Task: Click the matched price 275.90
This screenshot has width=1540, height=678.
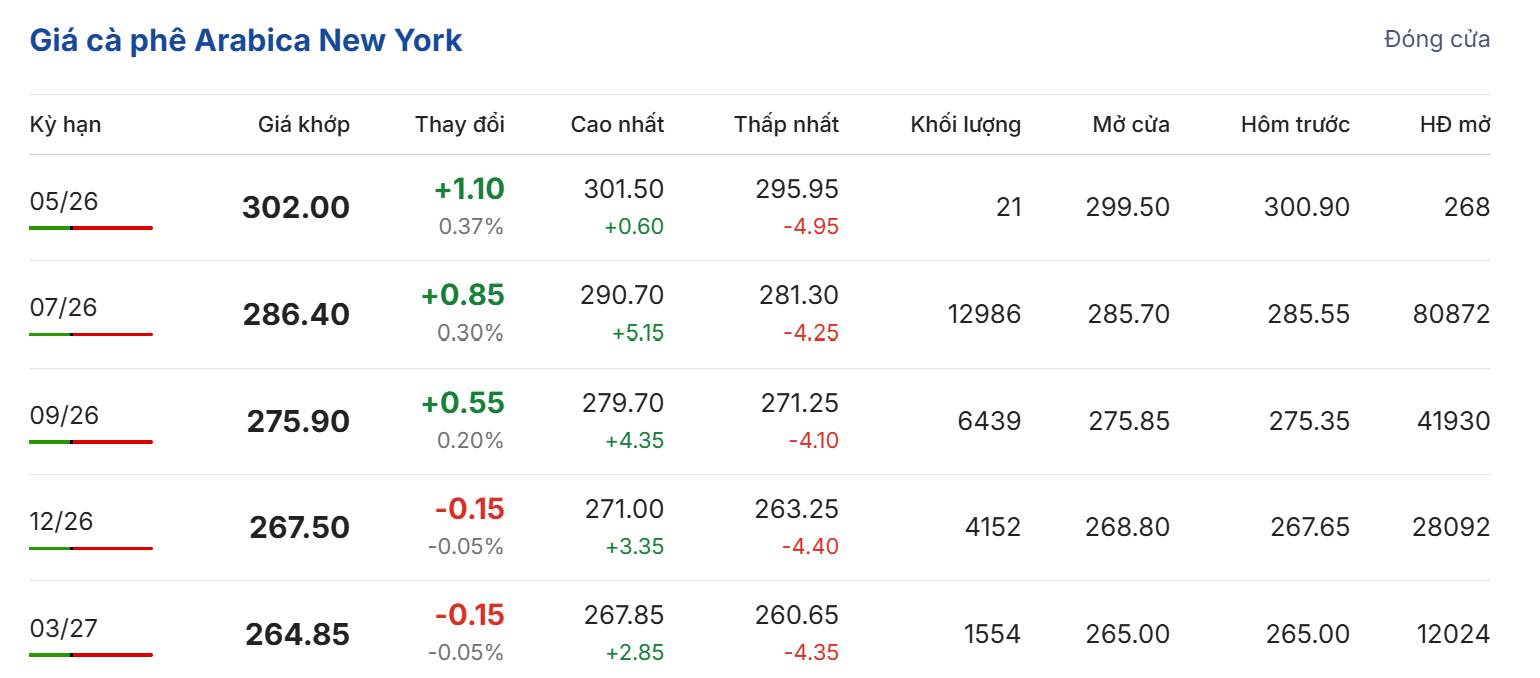Action: click(298, 421)
